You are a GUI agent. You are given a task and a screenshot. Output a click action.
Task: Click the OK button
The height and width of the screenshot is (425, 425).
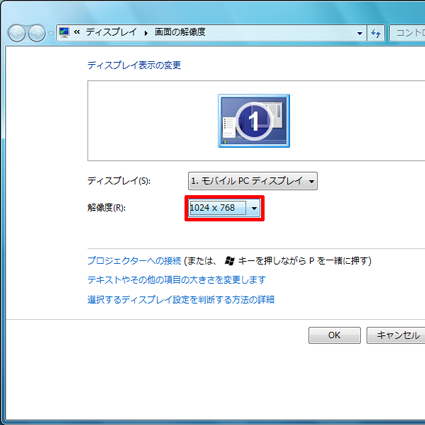(x=334, y=335)
